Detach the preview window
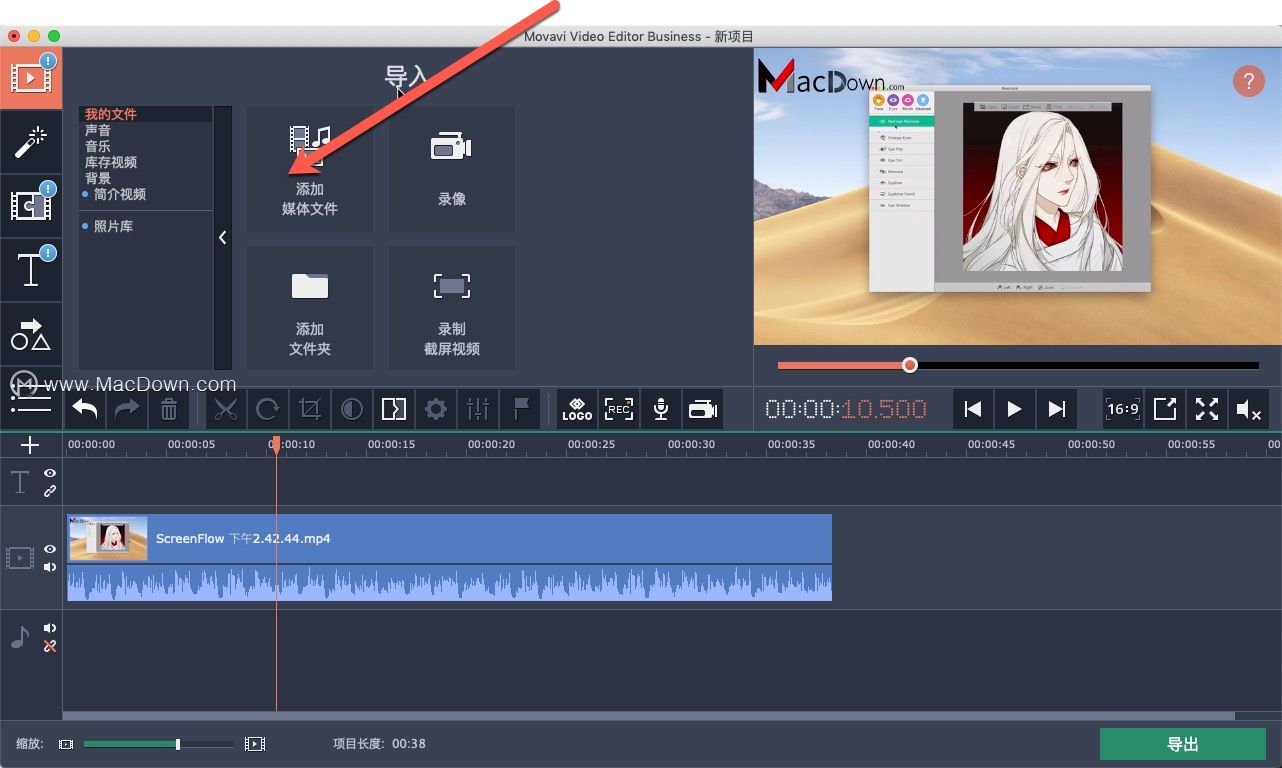Viewport: 1282px width, 768px height. (1165, 409)
